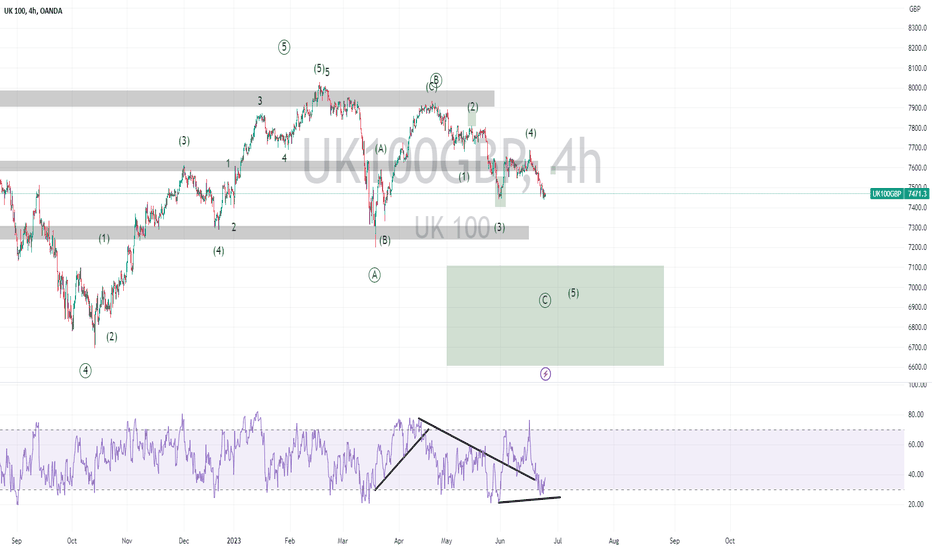Select the circled B wave label
Viewport: 932px width, 550px height.
[436, 80]
